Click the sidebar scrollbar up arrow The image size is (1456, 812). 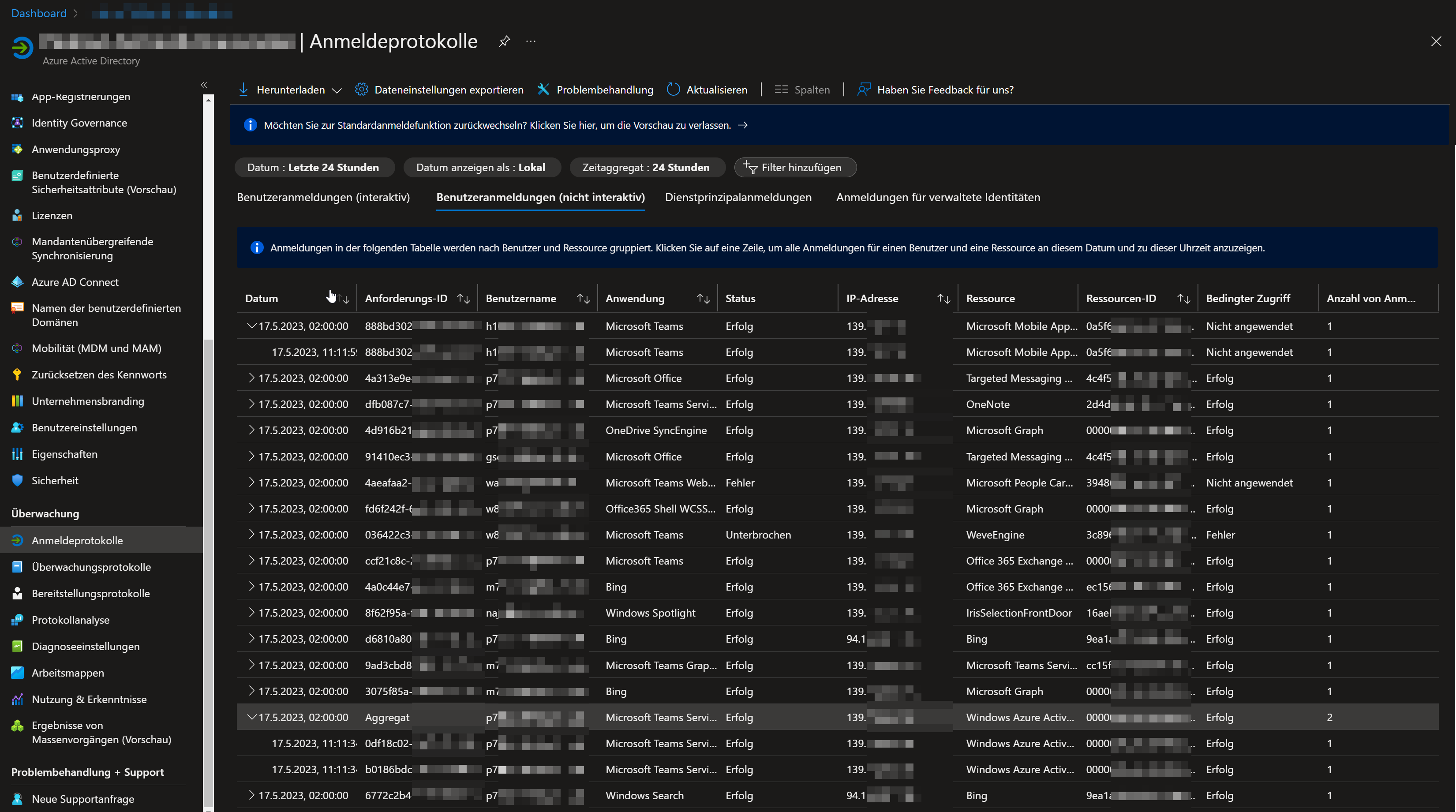[209, 100]
